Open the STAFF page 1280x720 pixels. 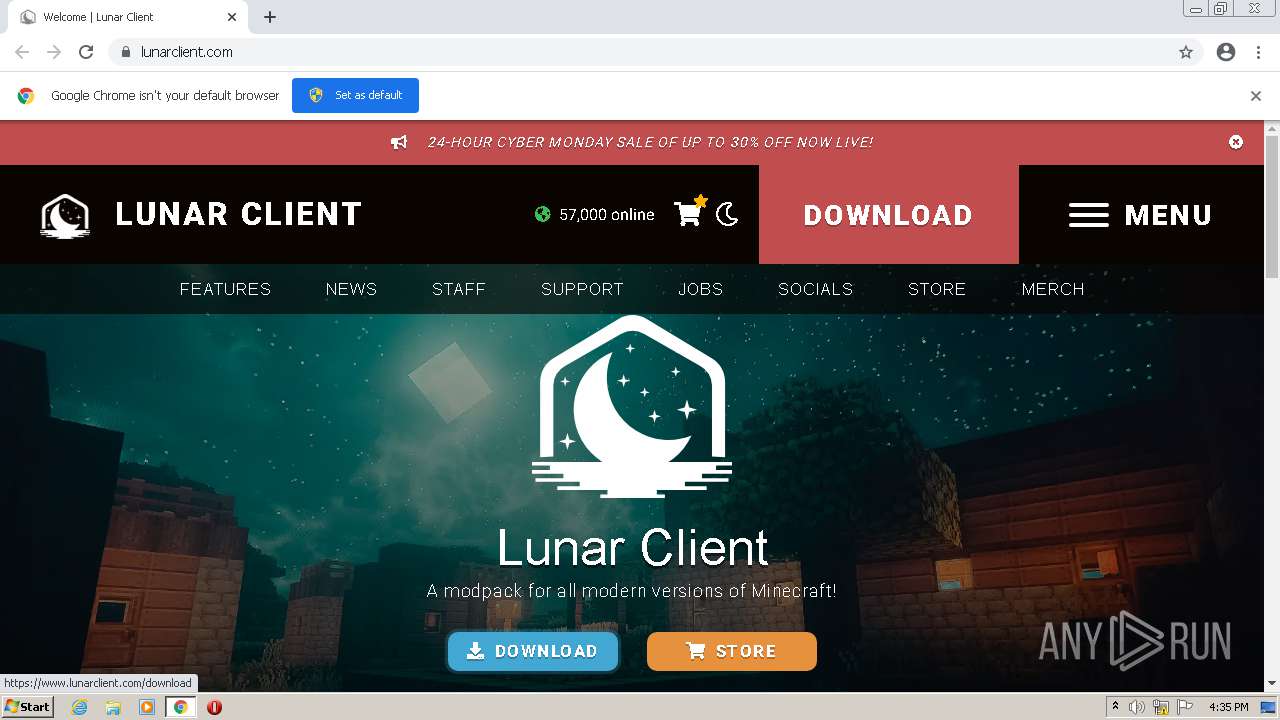[x=459, y=289]
